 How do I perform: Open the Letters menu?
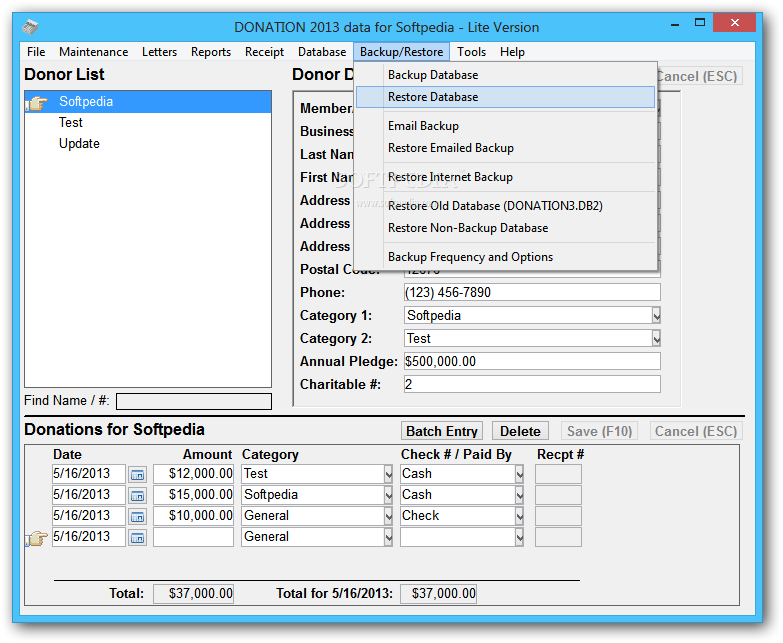[159, 52]
